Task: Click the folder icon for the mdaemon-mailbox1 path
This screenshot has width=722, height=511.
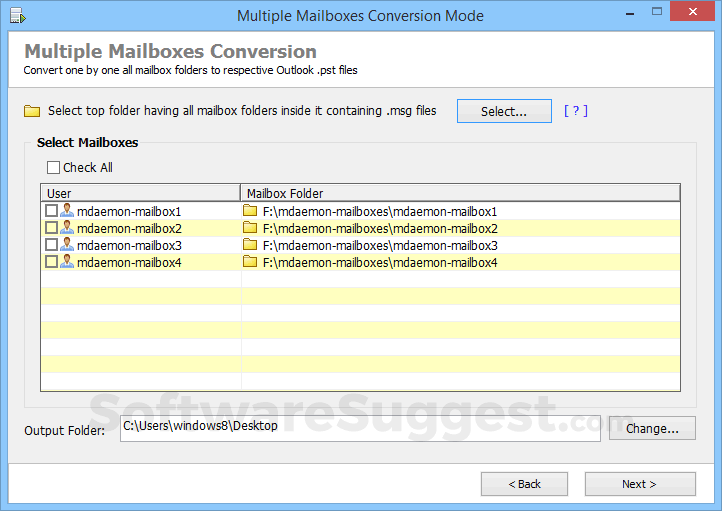Action: tap(250, 211)
